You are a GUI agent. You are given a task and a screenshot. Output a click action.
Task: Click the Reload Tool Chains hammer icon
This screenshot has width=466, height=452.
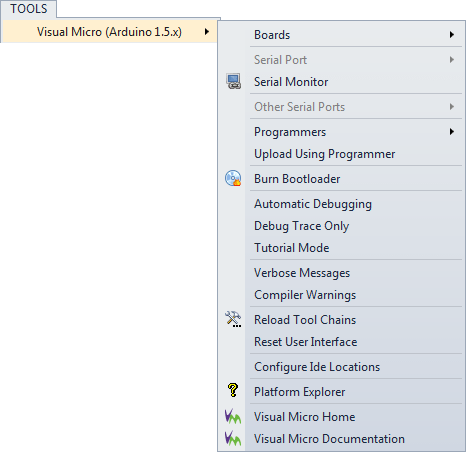(233, 319)
